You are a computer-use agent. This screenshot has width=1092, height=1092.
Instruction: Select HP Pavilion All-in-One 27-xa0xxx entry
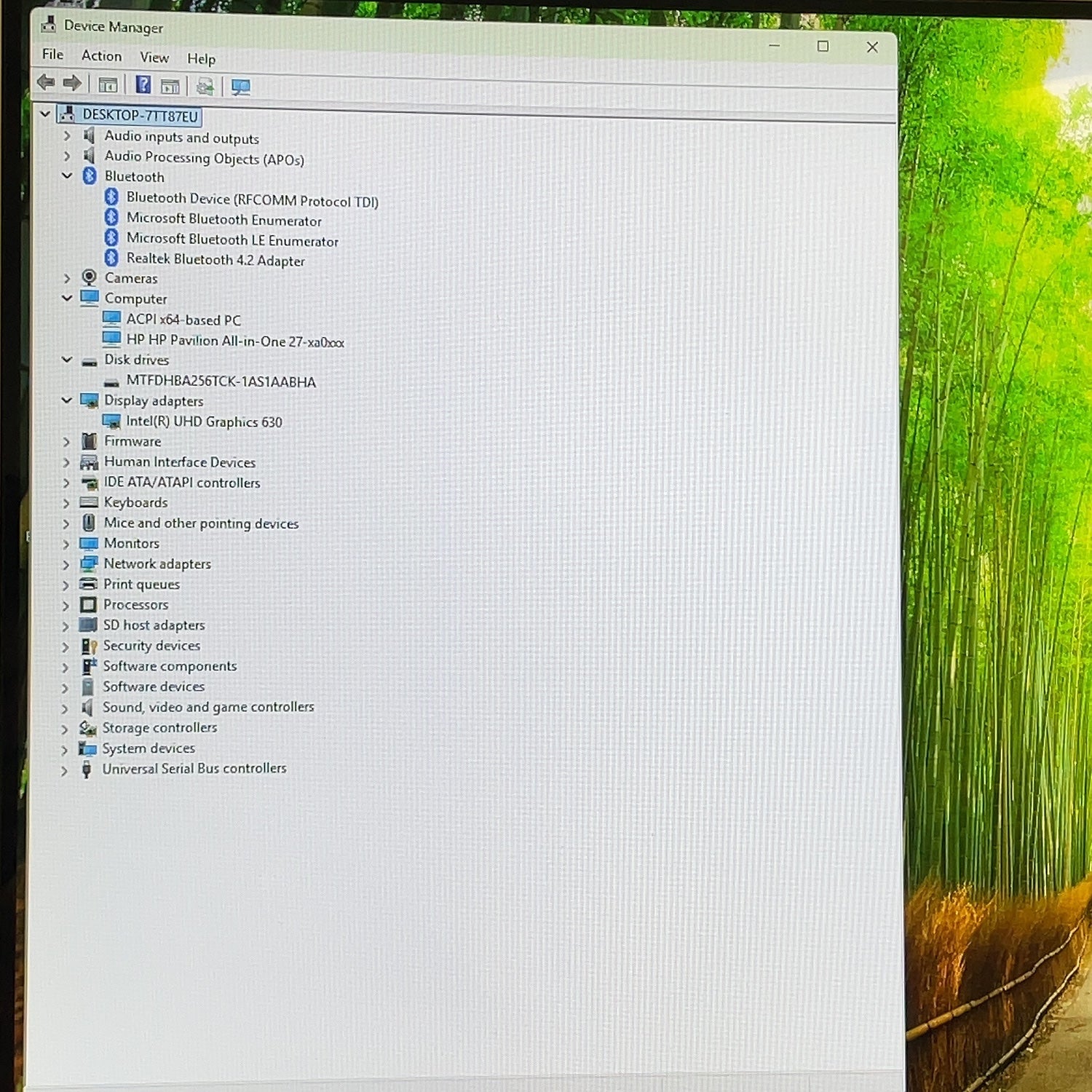tap(235, 341)
